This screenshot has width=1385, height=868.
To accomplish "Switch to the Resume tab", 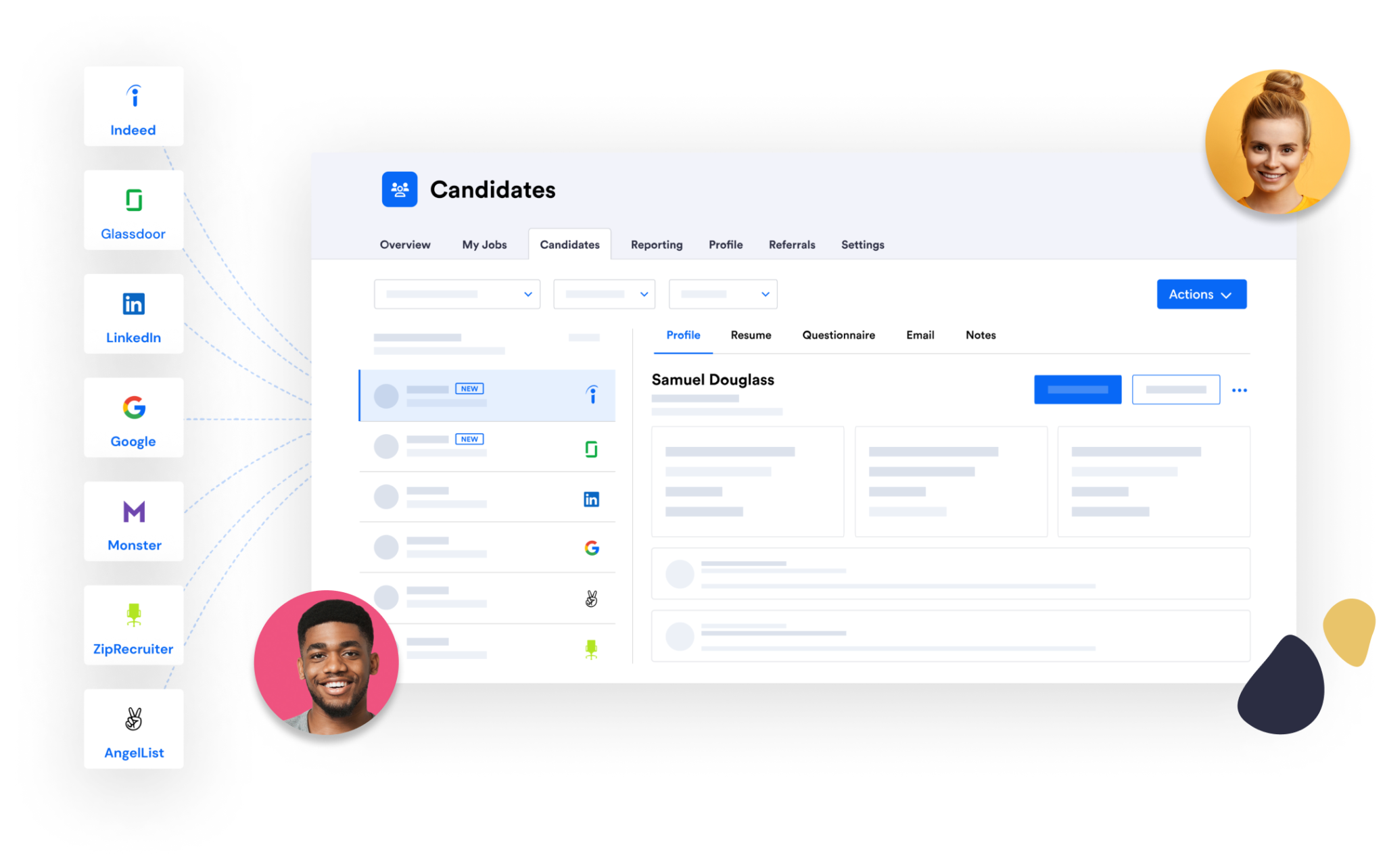I will click(x=752, y=335).
